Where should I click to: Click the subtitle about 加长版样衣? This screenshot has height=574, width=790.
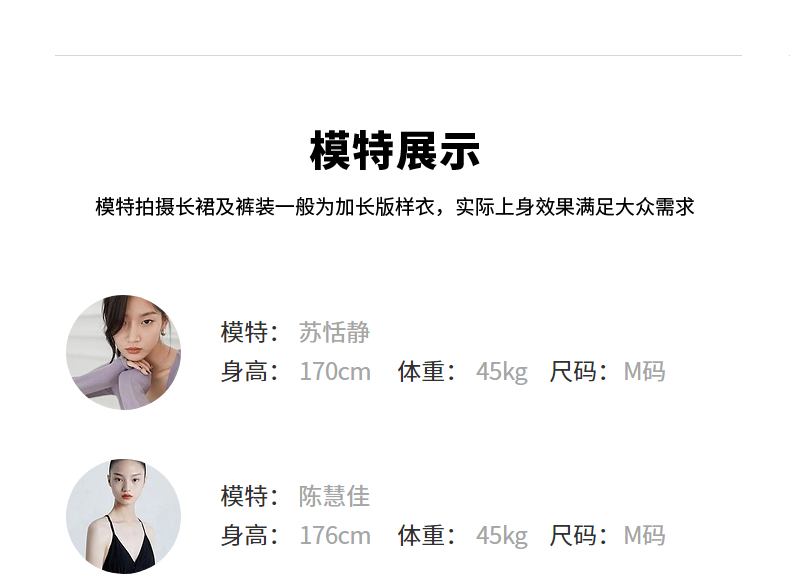394,207
